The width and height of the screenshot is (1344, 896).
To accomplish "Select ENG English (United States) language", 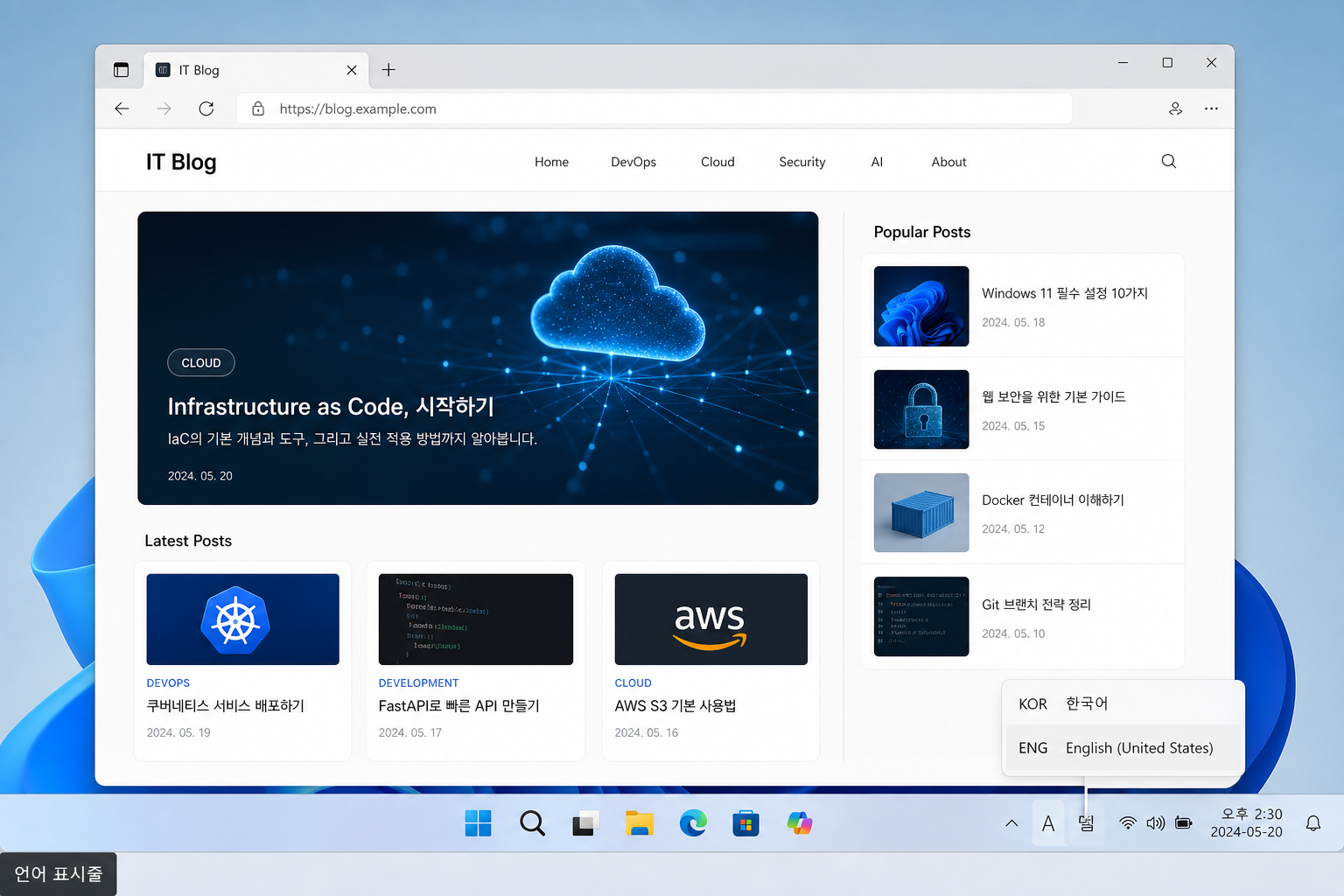I will [1123, 748].
